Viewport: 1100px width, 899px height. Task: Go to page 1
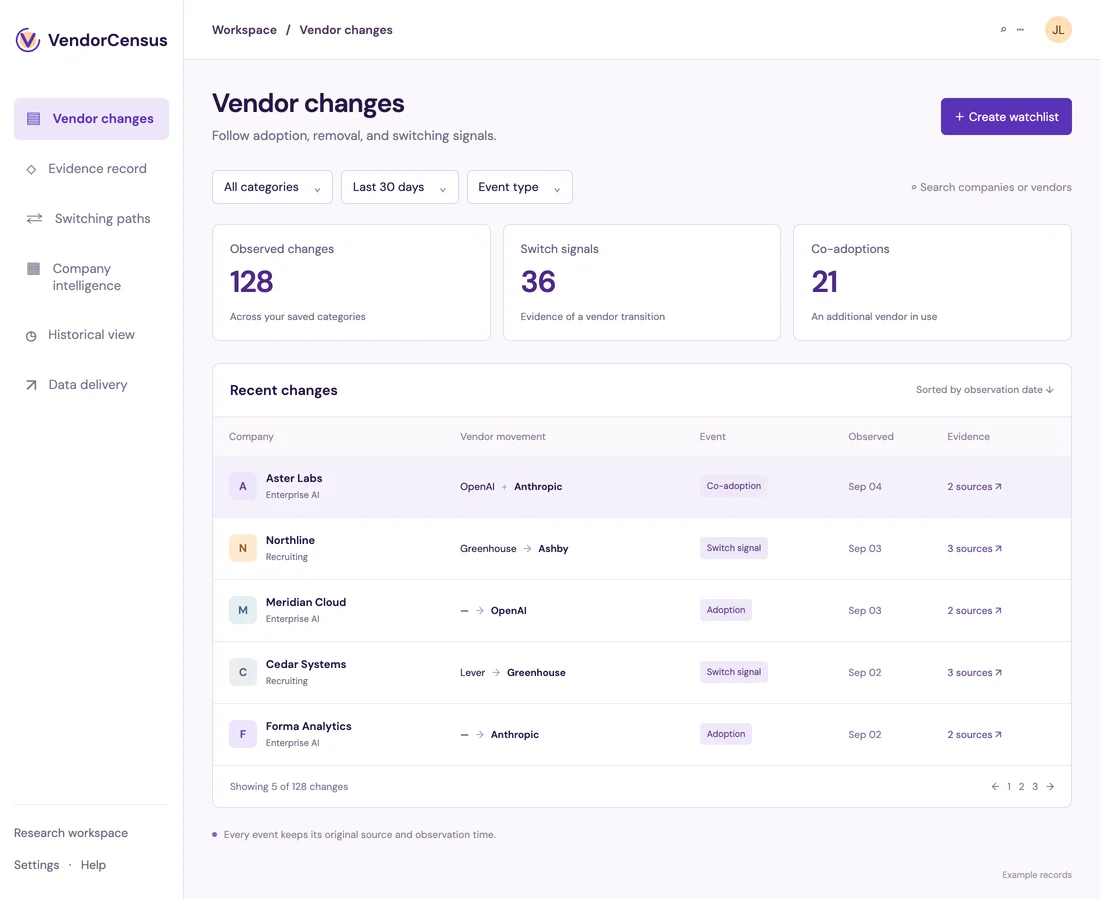click(1009, 787)
